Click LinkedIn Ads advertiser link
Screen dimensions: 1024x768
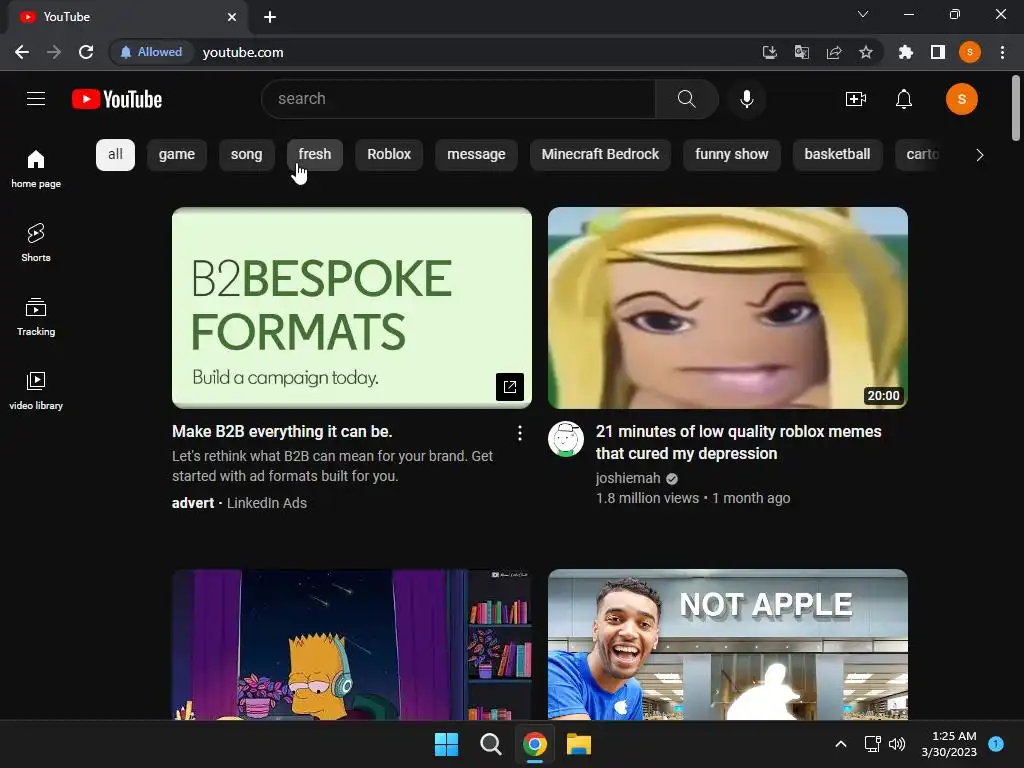tap(266, 504)
